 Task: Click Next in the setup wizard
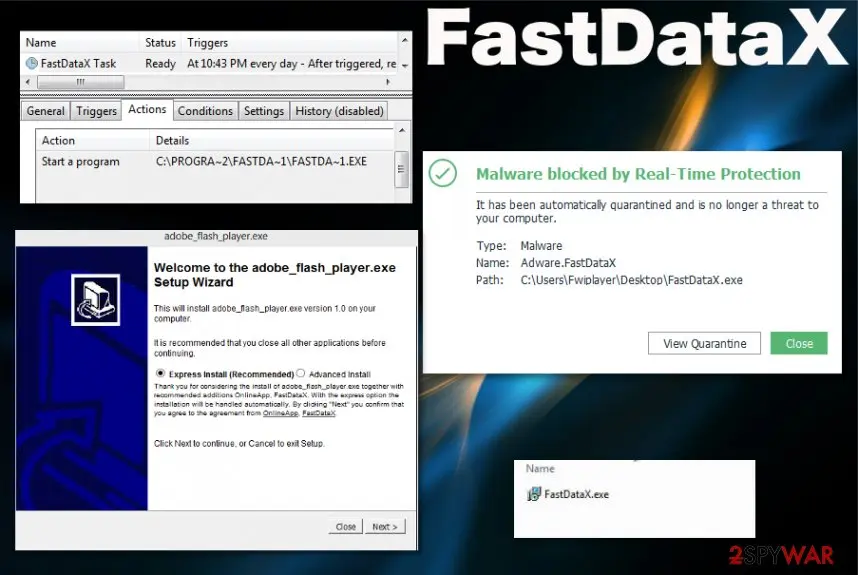pyautogui.click(x=385, y=526)
